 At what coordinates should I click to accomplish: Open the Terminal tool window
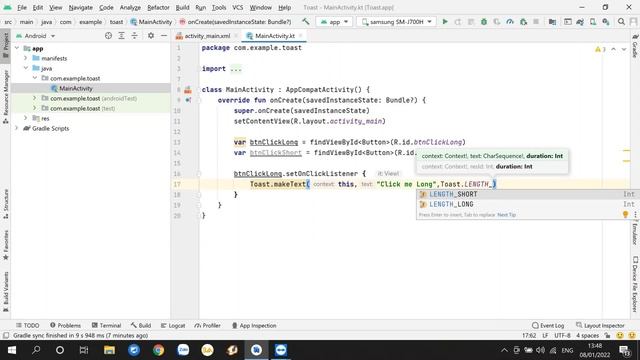click(x=107, y=325)
